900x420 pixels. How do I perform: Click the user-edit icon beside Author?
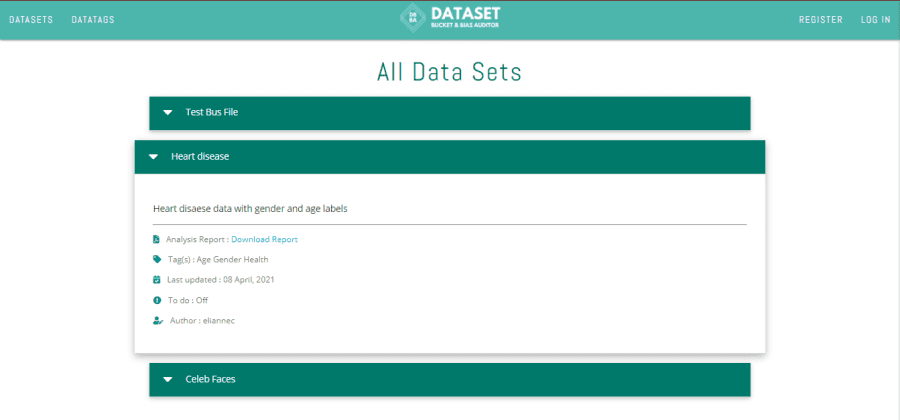pos(158,321)
